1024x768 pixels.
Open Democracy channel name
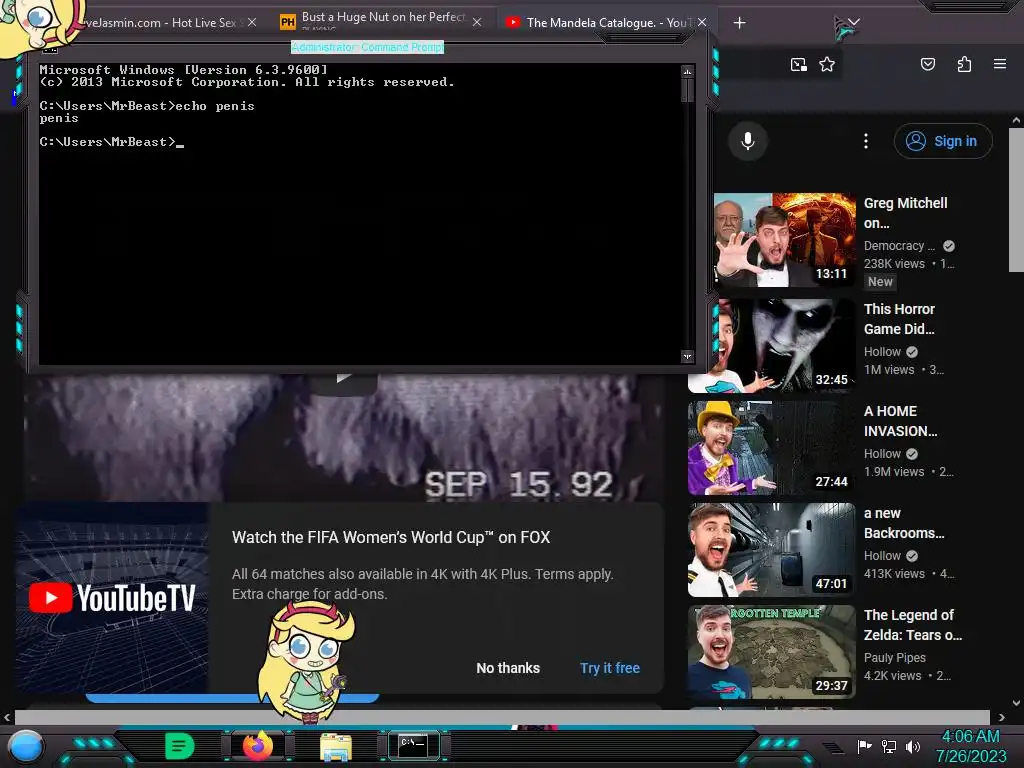point(899,246)
